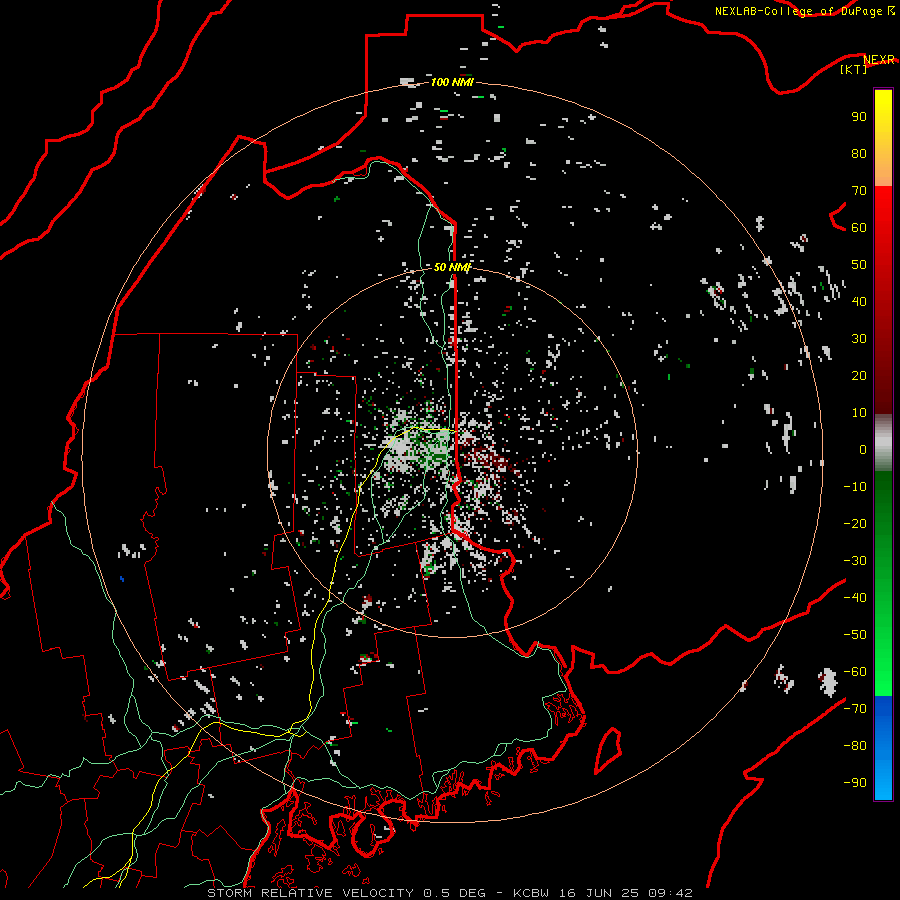
Task: Click the -20 value on the velocity scale
Action: (x=855, y=524)
